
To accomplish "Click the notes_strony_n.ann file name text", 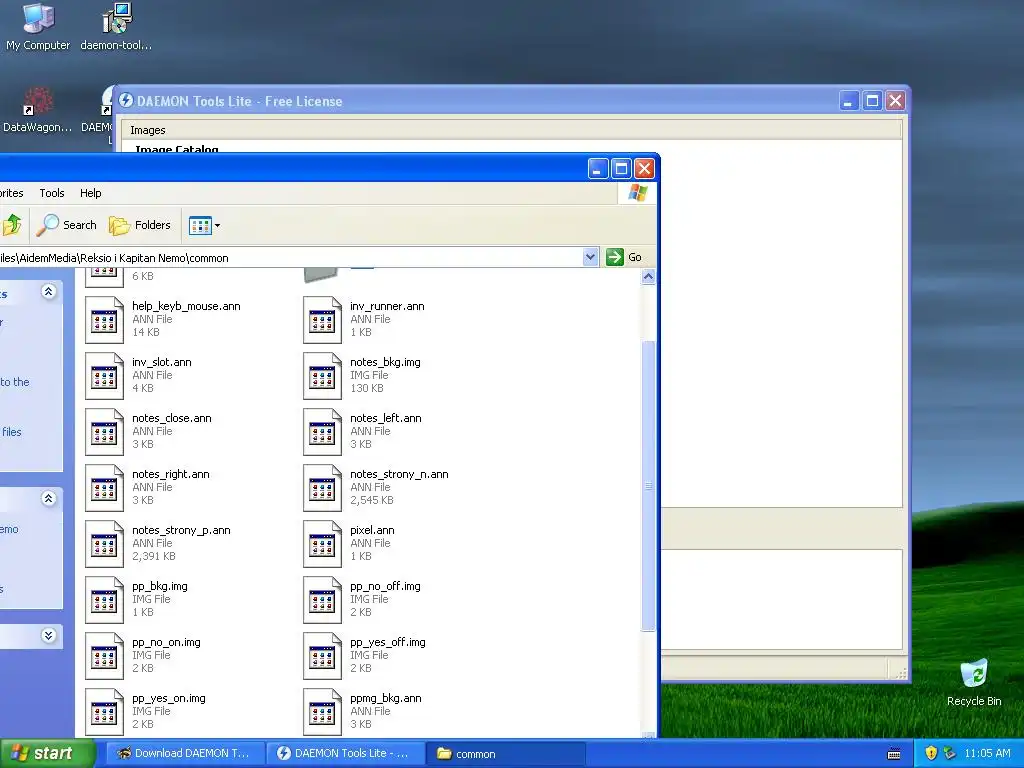I will pos(399,474).
